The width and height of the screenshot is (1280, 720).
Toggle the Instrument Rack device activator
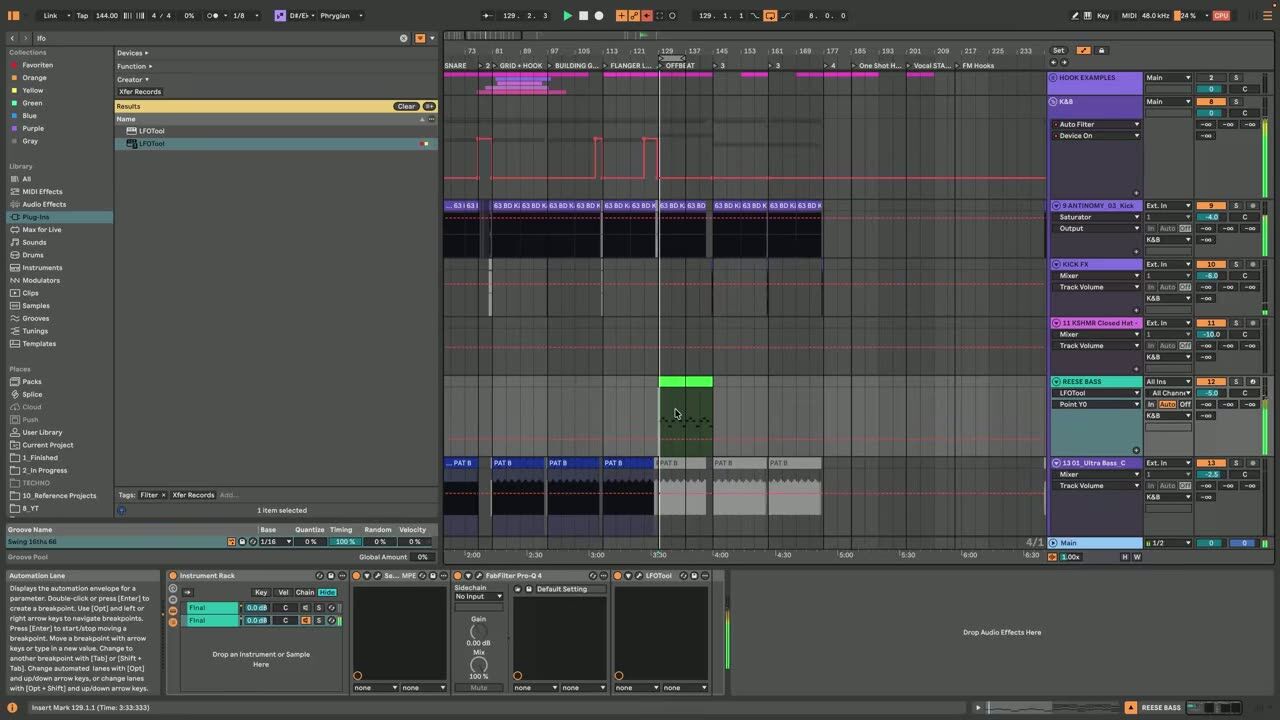173,575
